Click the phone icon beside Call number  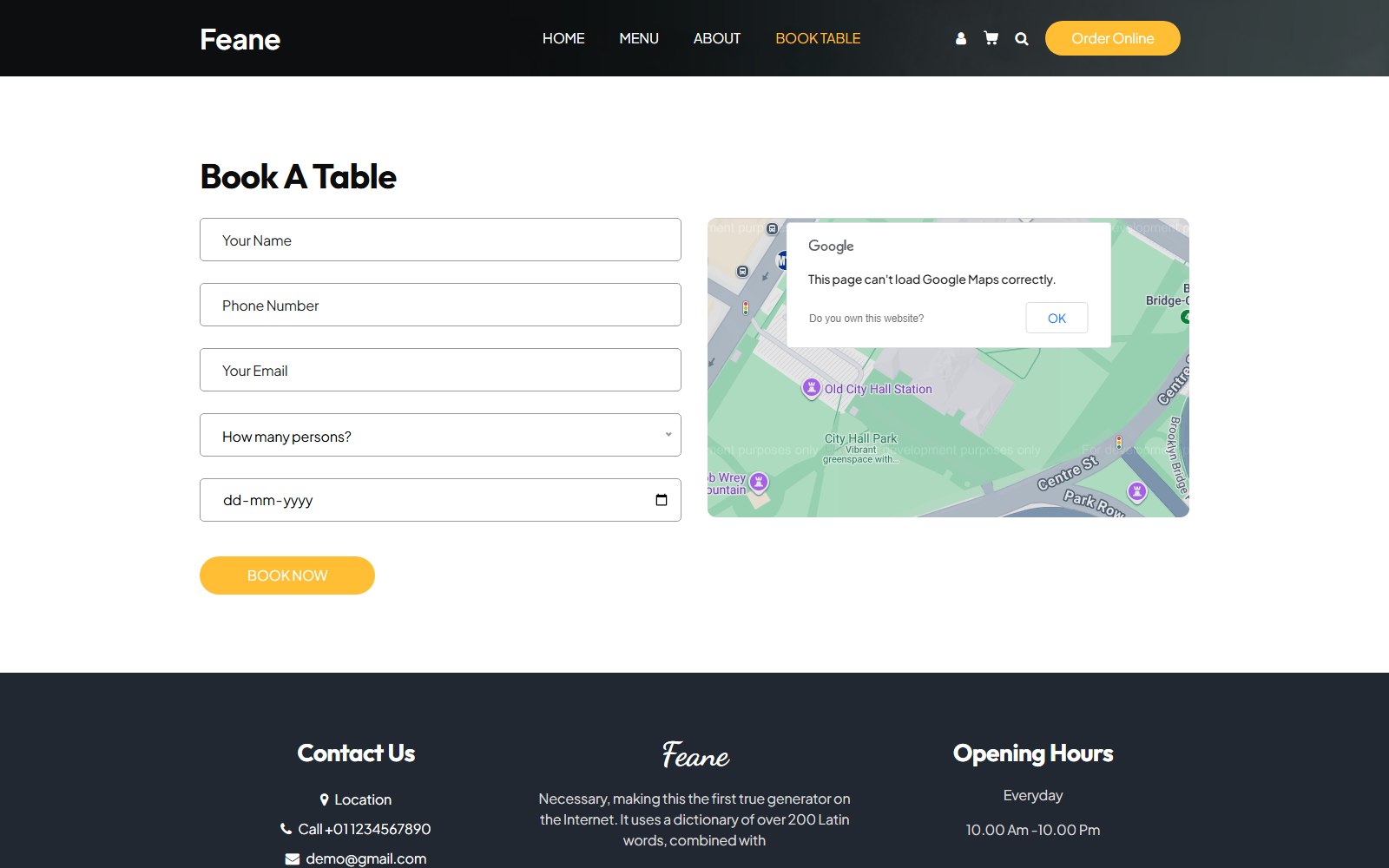pos(286,829)
